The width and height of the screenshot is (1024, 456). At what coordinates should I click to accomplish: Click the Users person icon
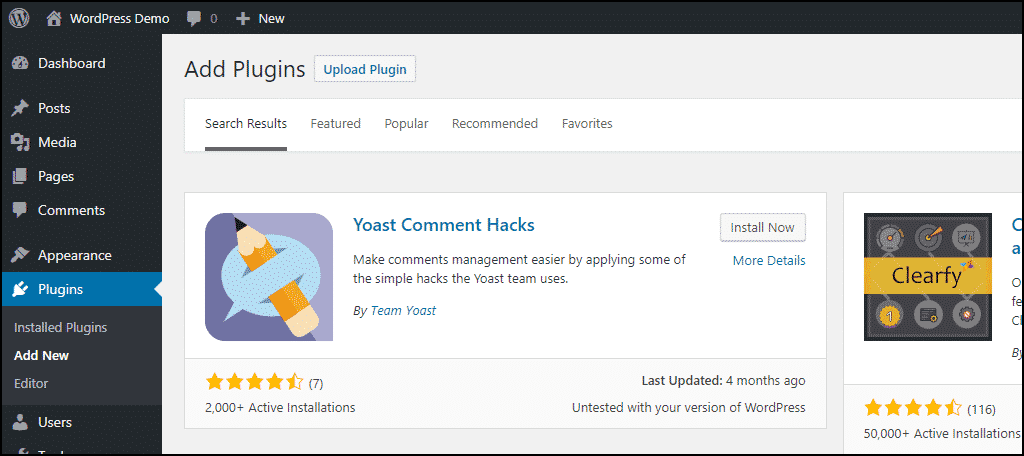click(20, 423)
